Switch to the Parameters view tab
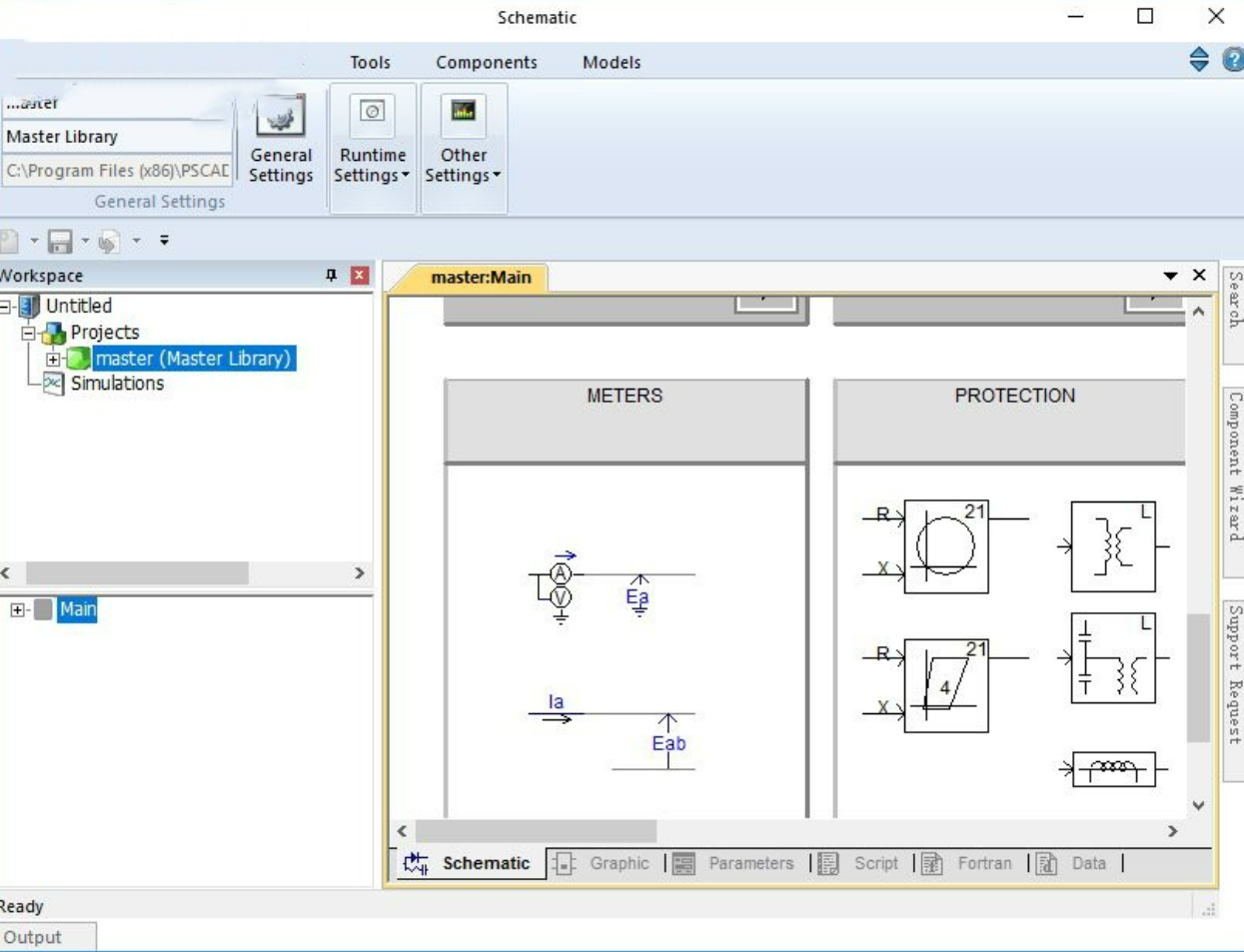 (734, 863)
